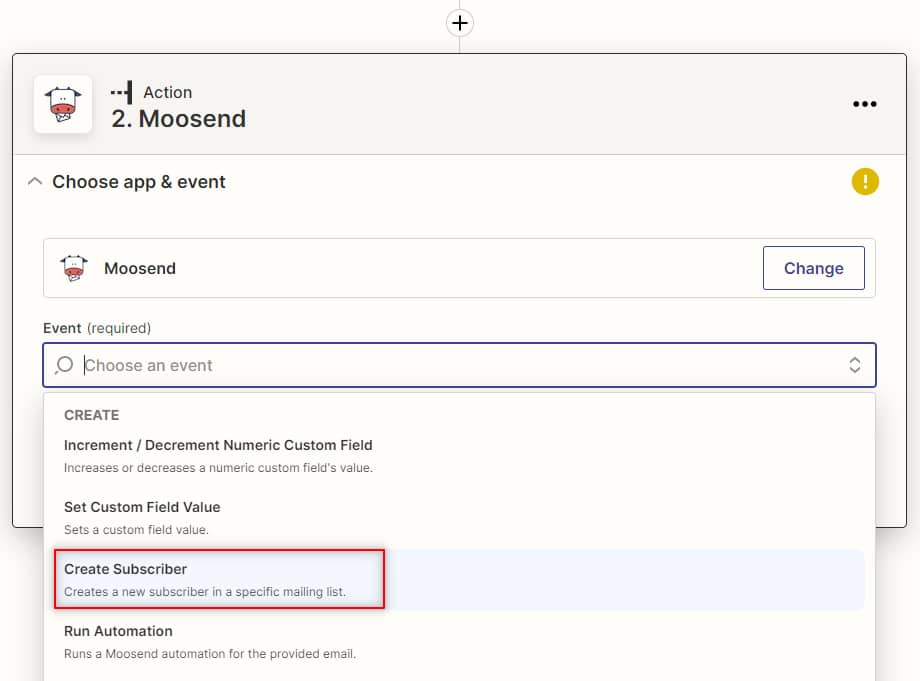Click the Choose app & event heading
920x681 pixels.
pyautogui.click(x=138, y=182)
